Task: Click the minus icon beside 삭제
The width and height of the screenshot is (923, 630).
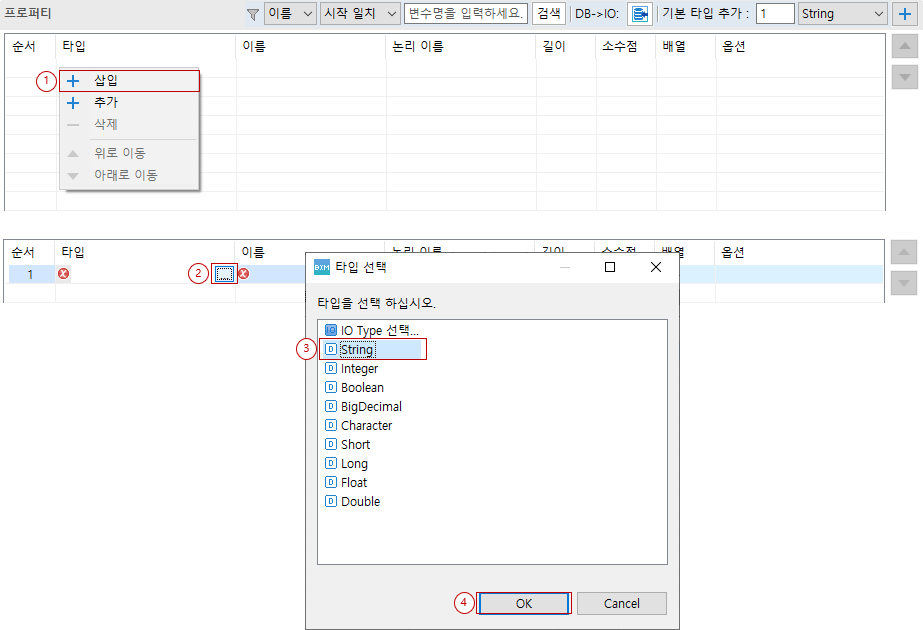Action: click(72, 125)
